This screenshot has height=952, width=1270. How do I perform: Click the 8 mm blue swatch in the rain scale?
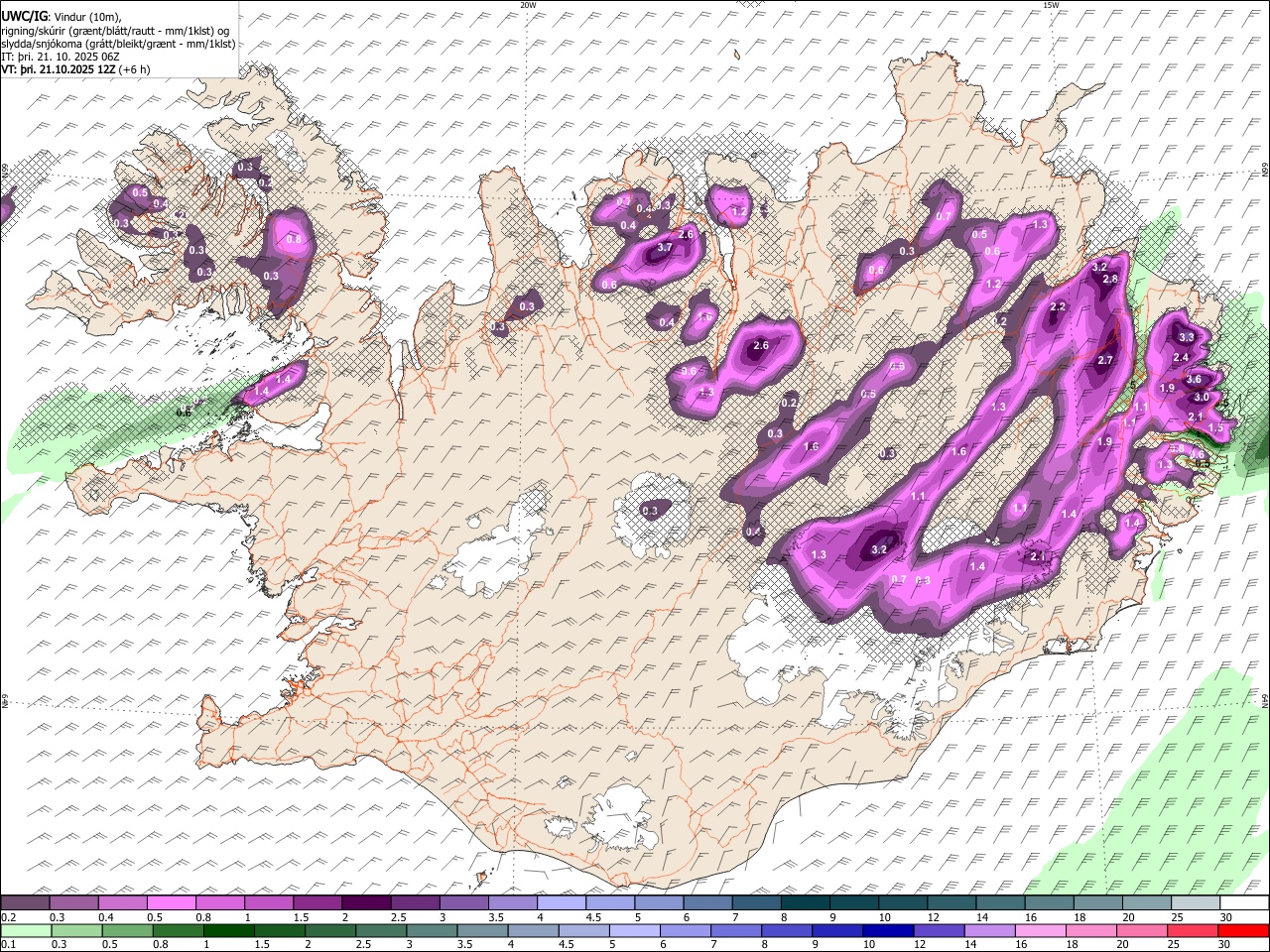point(785,931)
